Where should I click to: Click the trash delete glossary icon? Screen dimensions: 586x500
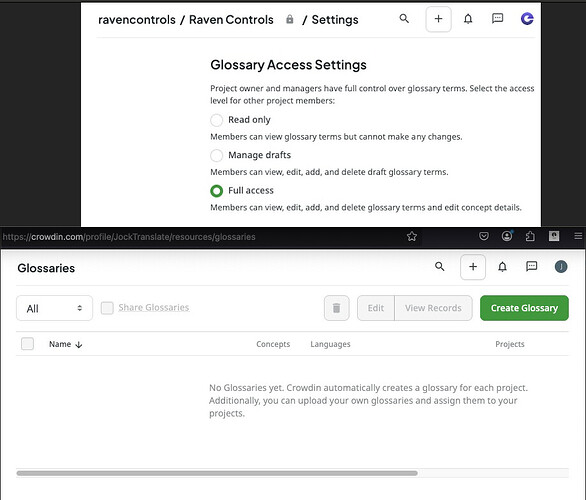click(x=336, y=308)
